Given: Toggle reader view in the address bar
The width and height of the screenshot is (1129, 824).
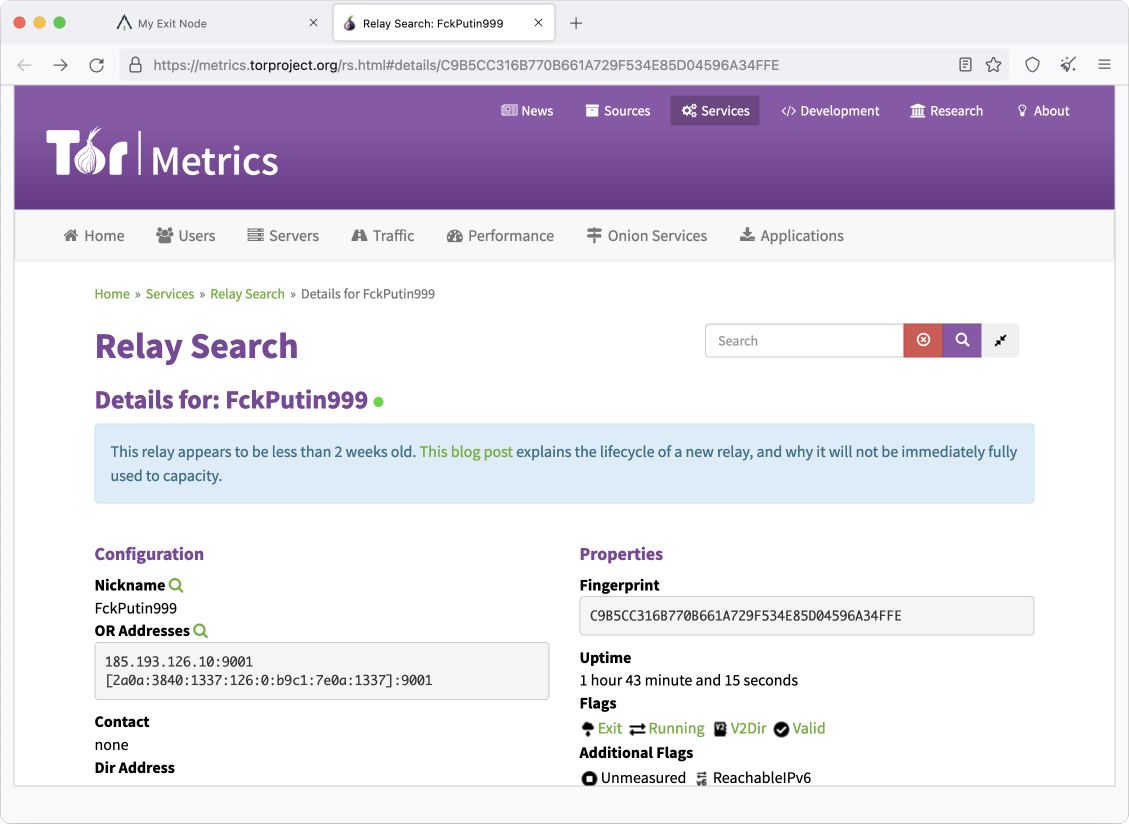Looking at the screenshot, I should [x=966, y=65].
